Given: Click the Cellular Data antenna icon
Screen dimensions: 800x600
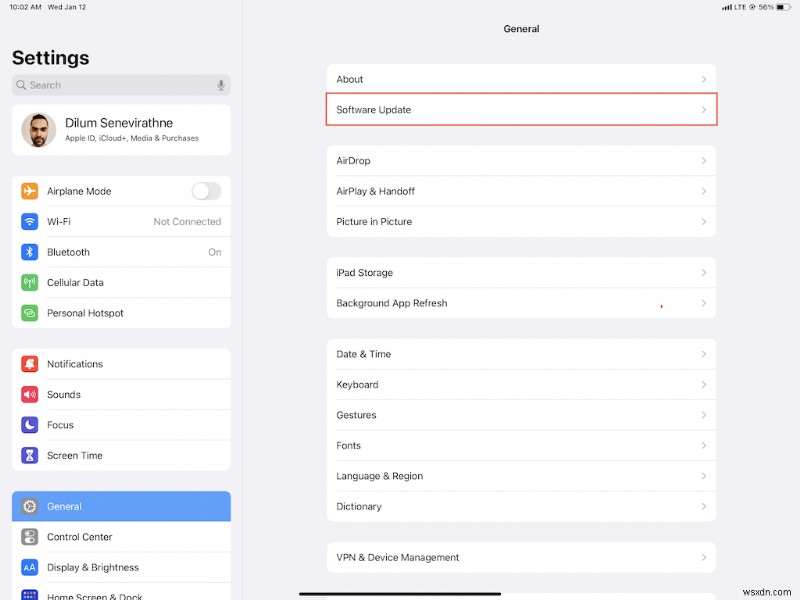Looking at the screenshot, I should (30, 282).
